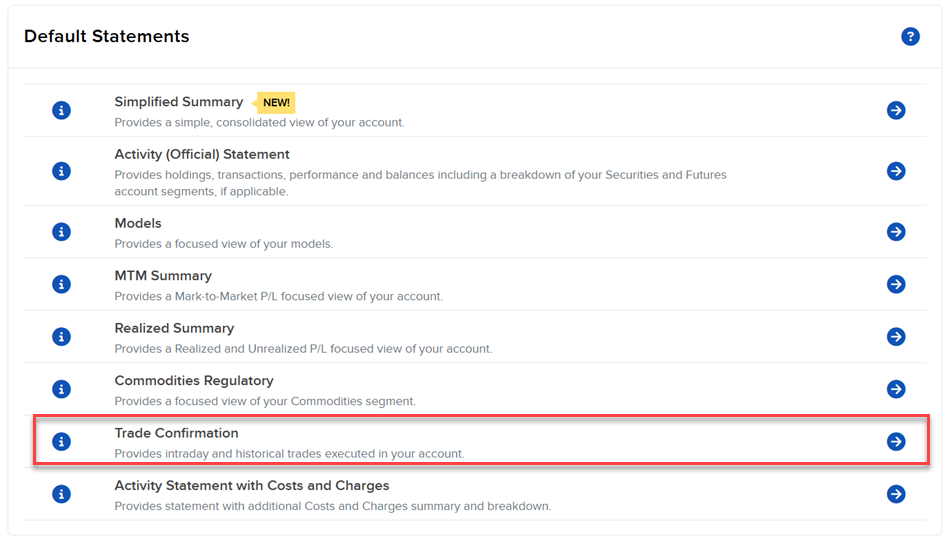Select the Trade Confirmation title

pyautogui.click(x=176, y=433)
